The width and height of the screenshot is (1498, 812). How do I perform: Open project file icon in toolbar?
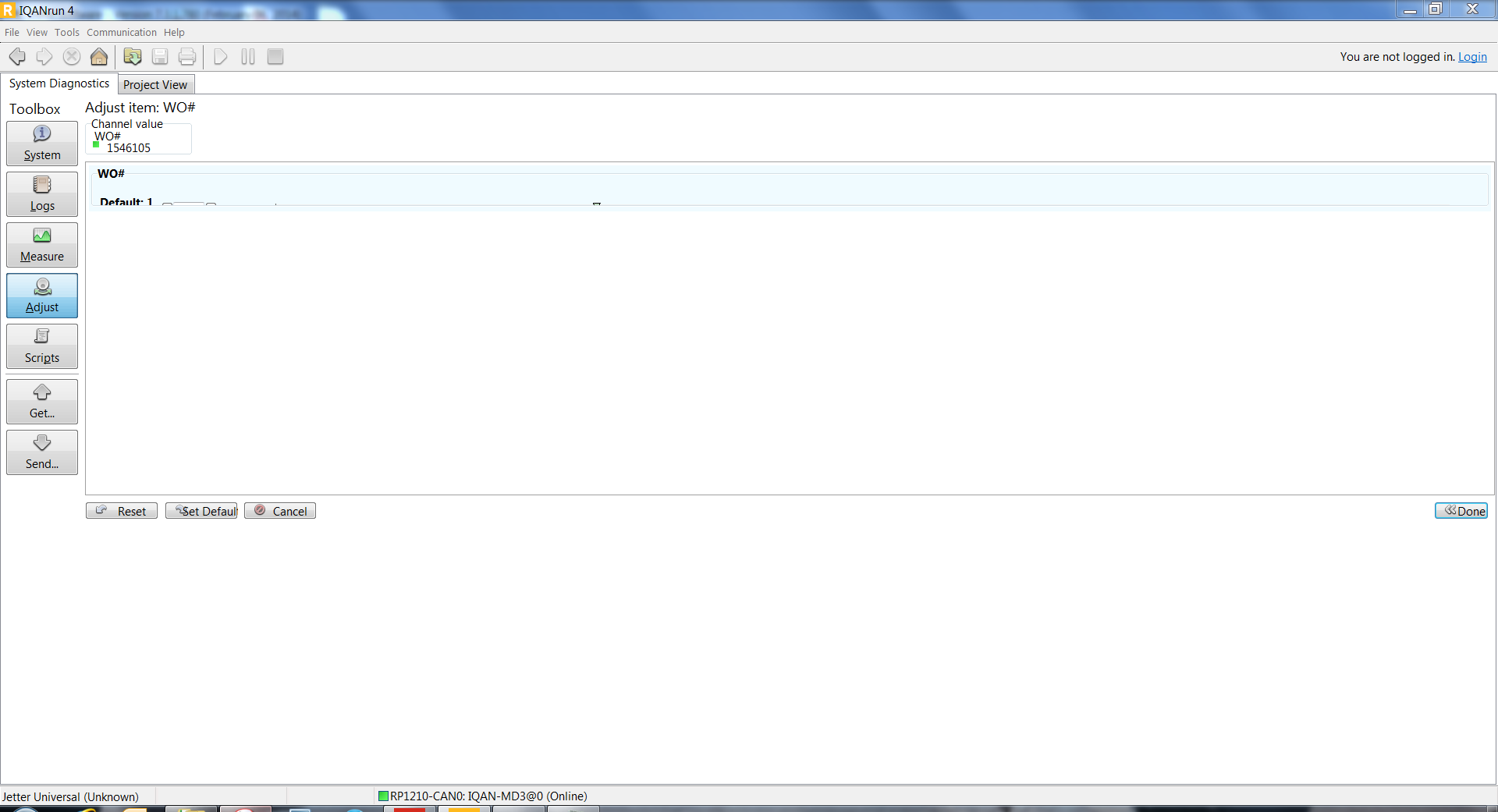tap(133, 57)
